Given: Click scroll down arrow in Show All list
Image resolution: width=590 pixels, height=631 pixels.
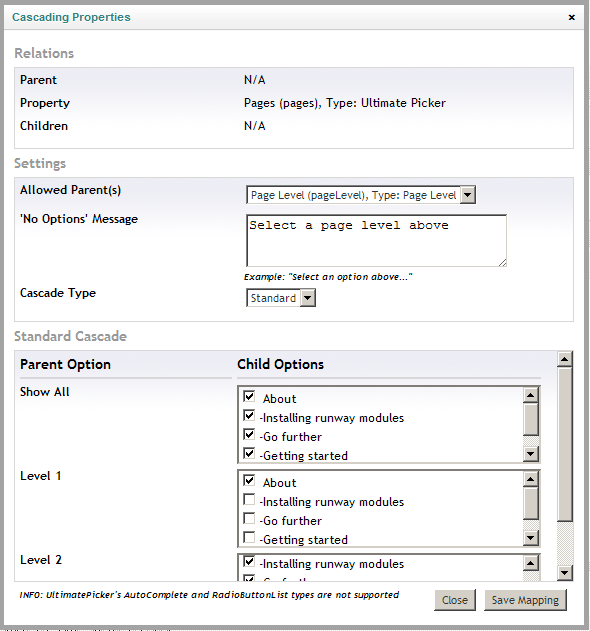Looking at the screenshot, I should [x=530, y=454].
